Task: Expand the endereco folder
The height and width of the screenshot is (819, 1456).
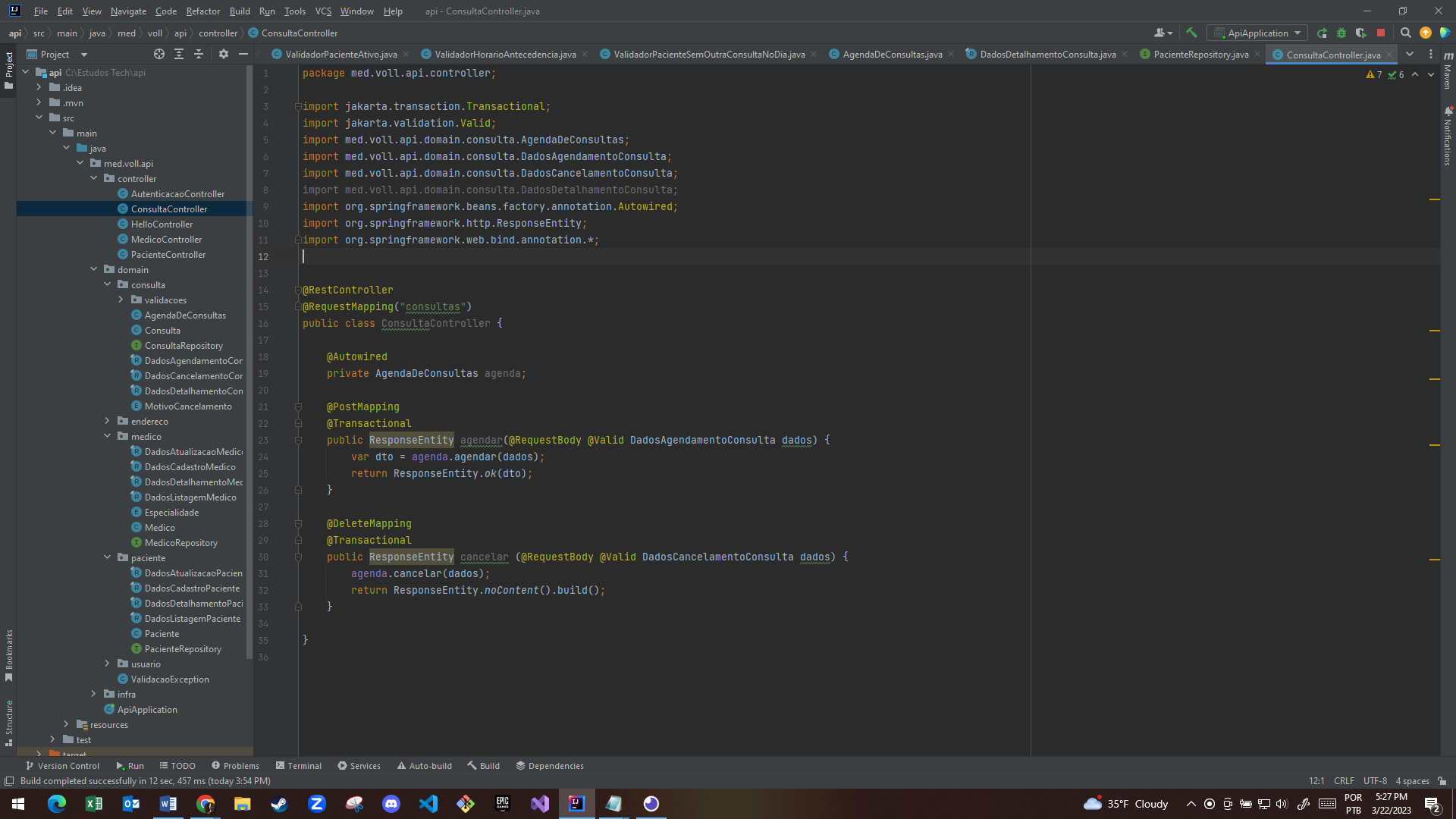Action: point(108,421)
